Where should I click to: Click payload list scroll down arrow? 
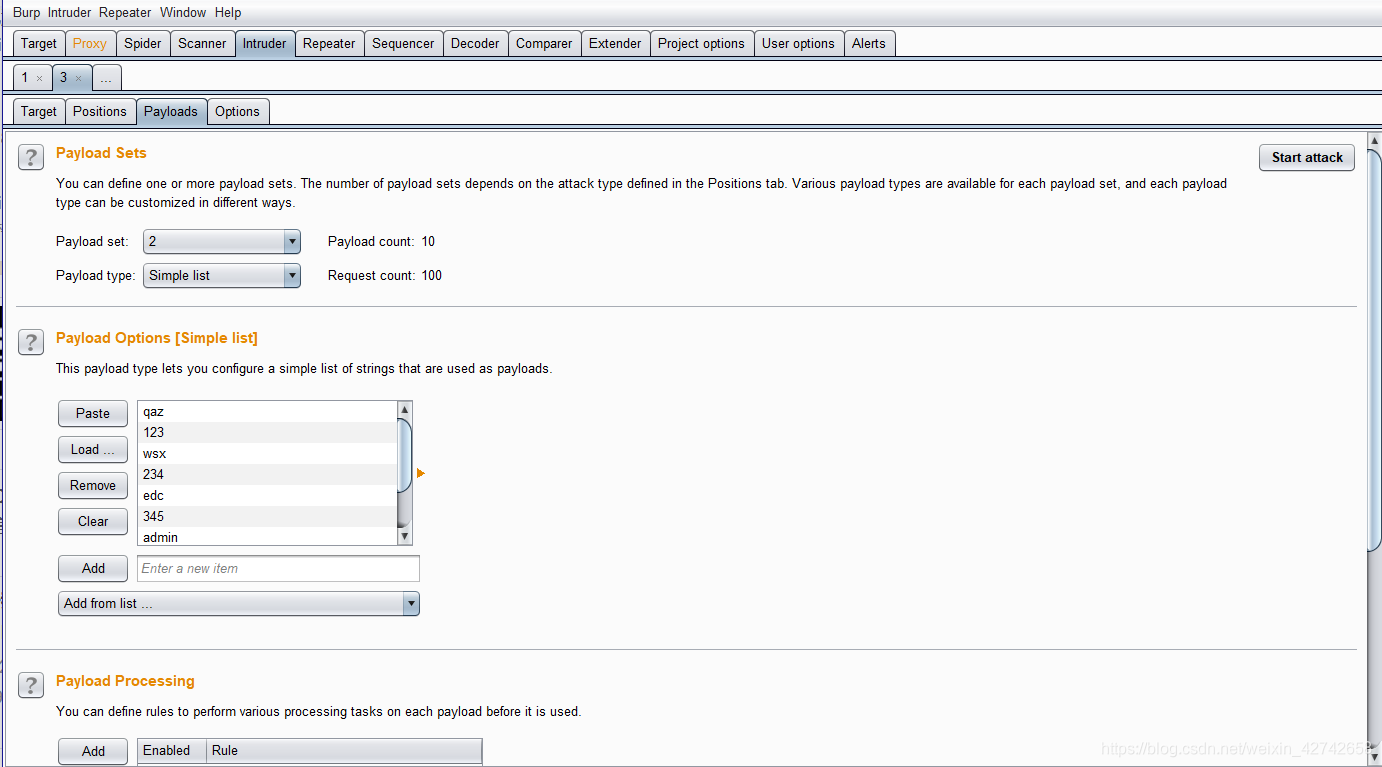tap(405, 537)
